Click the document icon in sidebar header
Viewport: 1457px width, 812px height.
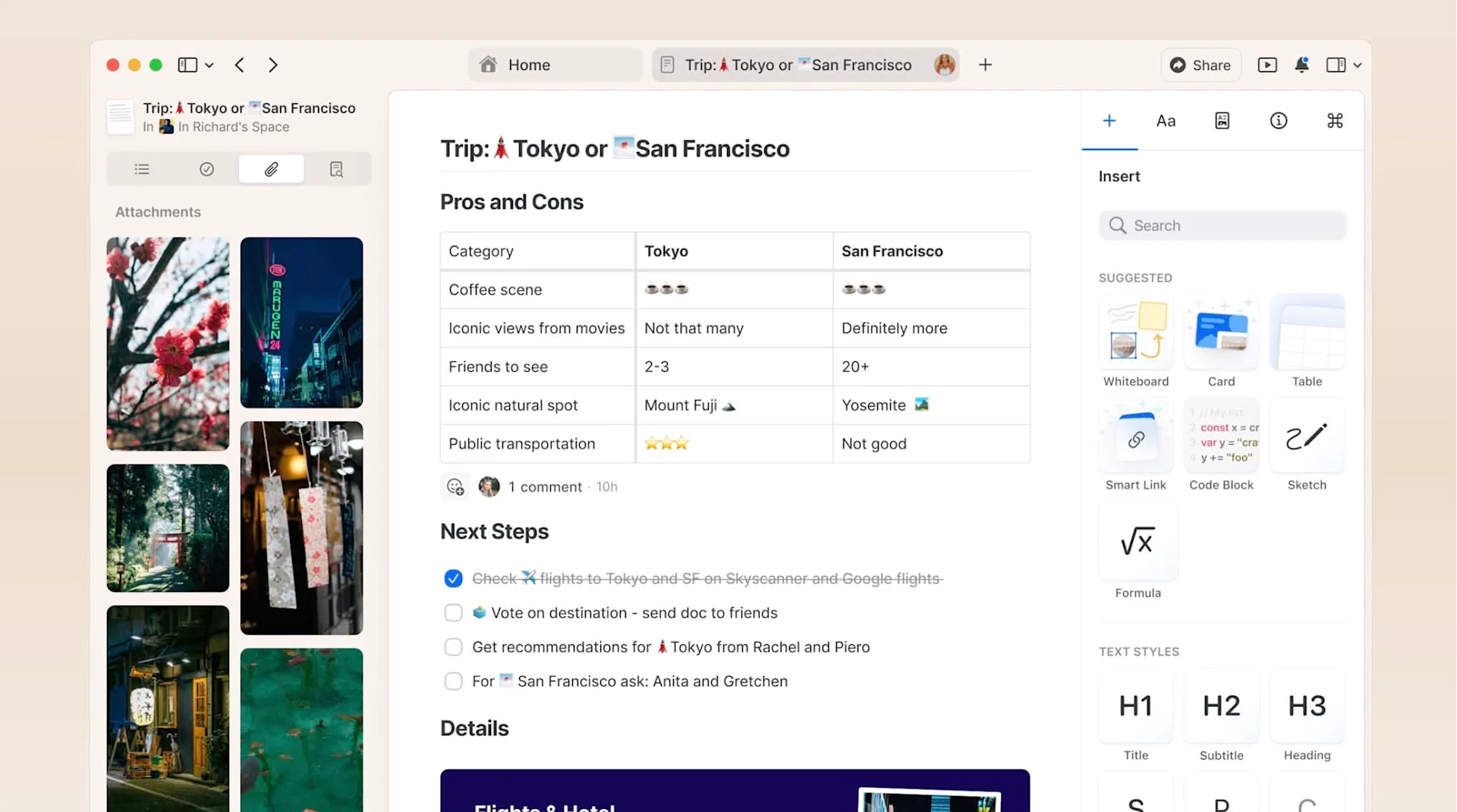point(121,117)
